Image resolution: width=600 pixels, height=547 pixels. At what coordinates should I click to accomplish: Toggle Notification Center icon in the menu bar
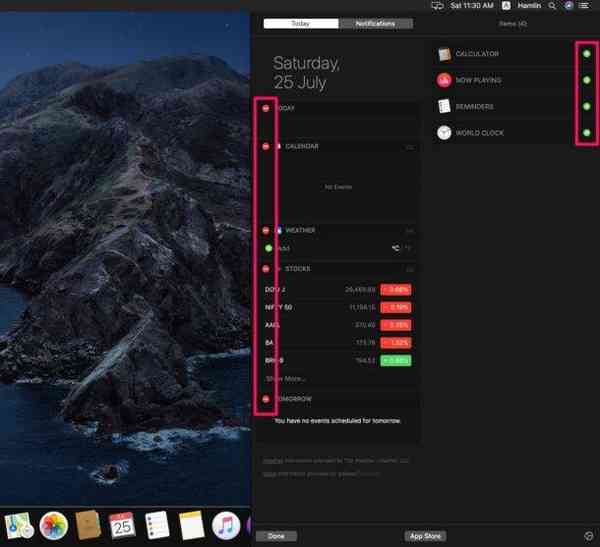584,6
